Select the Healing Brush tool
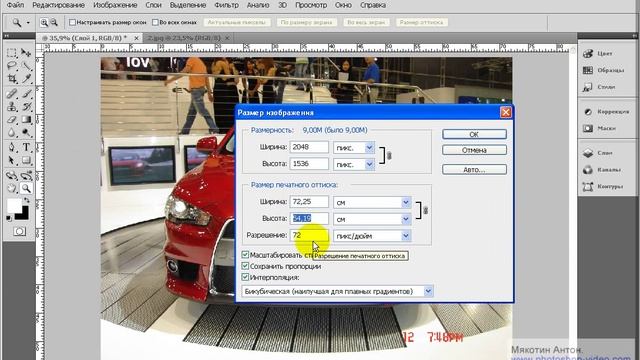The width and height of the screenshot is (640, 360). pyautogui.click(x=11, y=93)
